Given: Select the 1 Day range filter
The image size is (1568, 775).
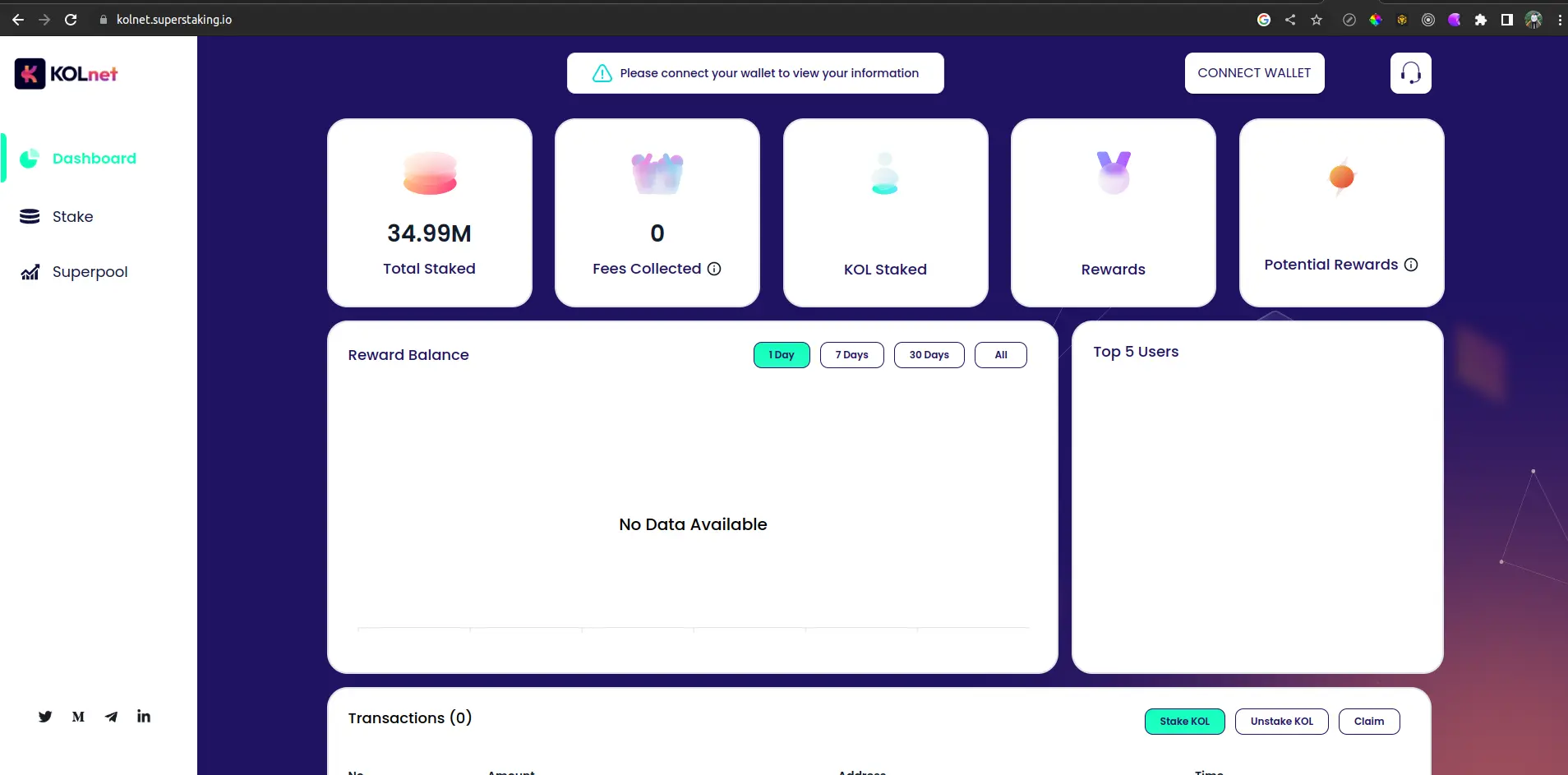Looking at the screenshot, I should tap(782, 355).
